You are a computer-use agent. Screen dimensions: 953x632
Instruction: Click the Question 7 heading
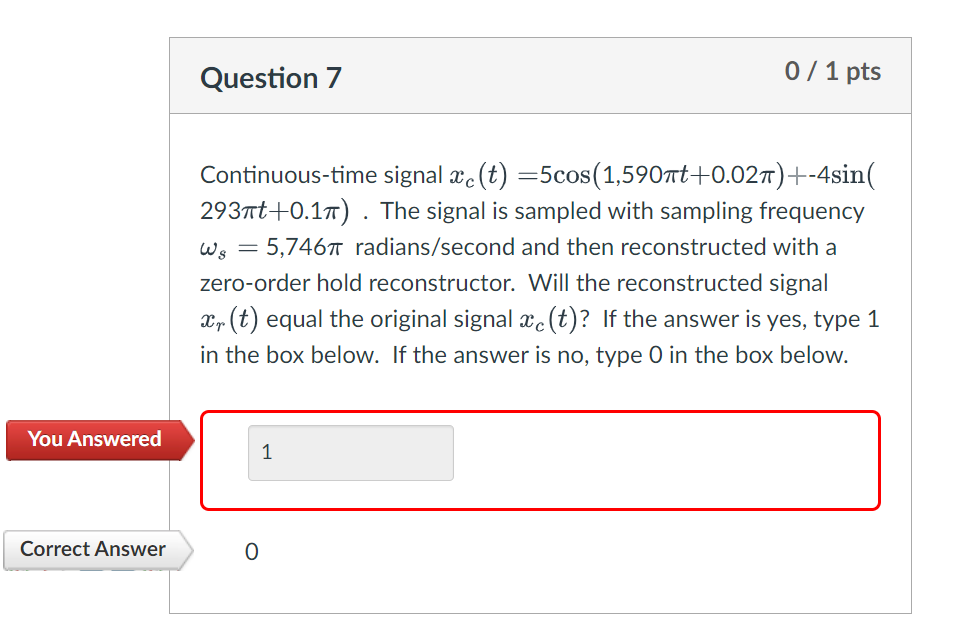(x=270, y=77)
